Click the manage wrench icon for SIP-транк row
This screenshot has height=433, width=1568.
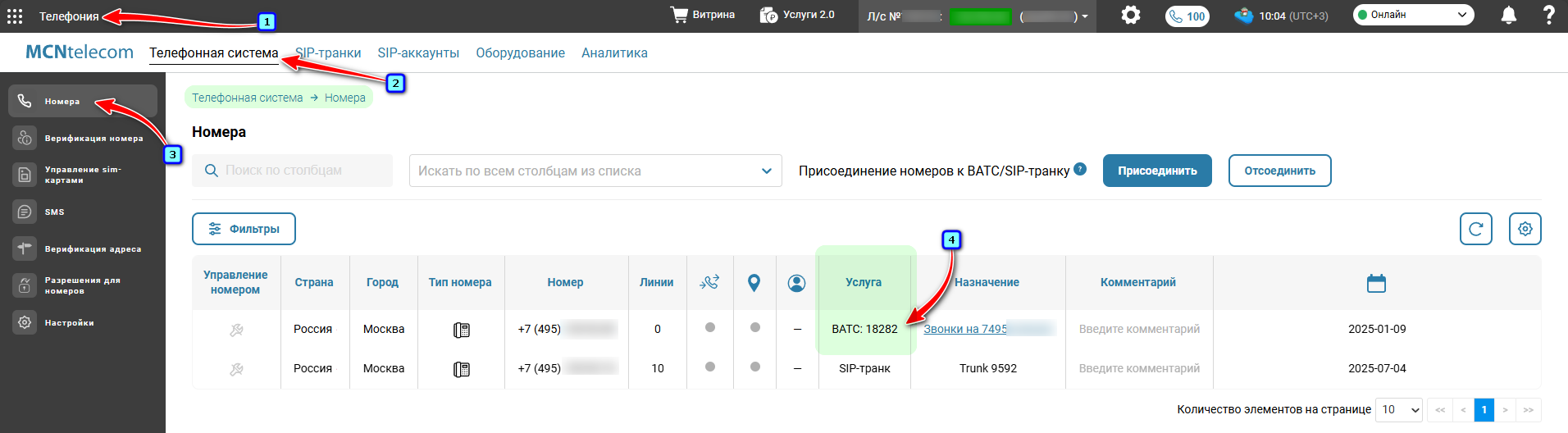[236, 369]
